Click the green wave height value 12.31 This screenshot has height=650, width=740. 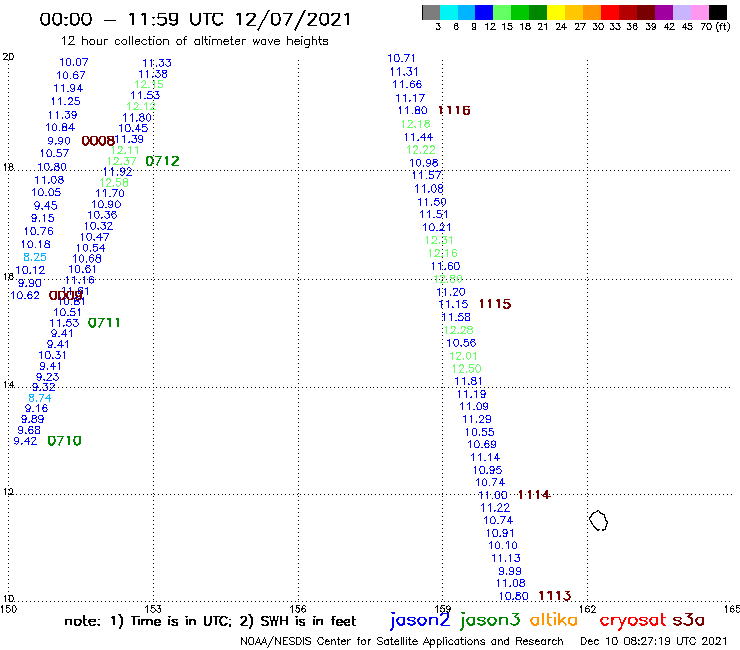tap(439, 240)
